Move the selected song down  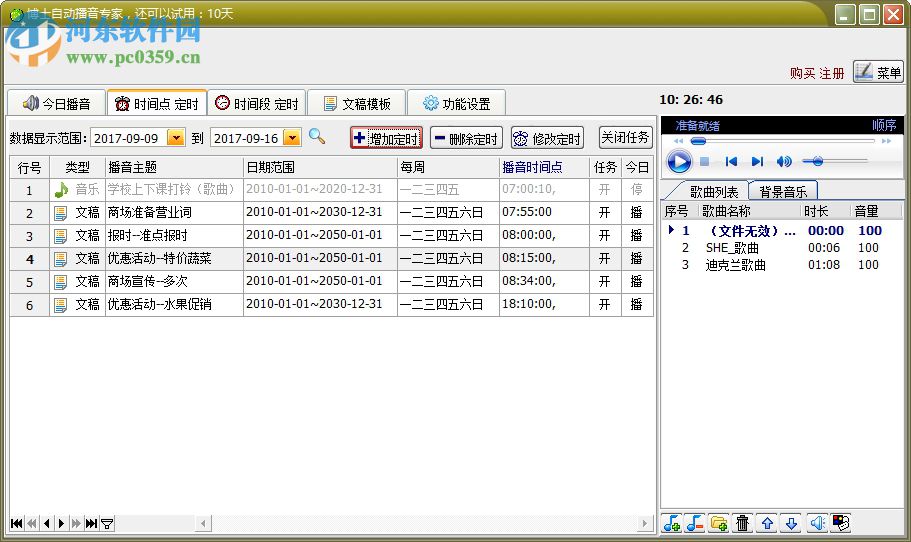pos(791,523)
